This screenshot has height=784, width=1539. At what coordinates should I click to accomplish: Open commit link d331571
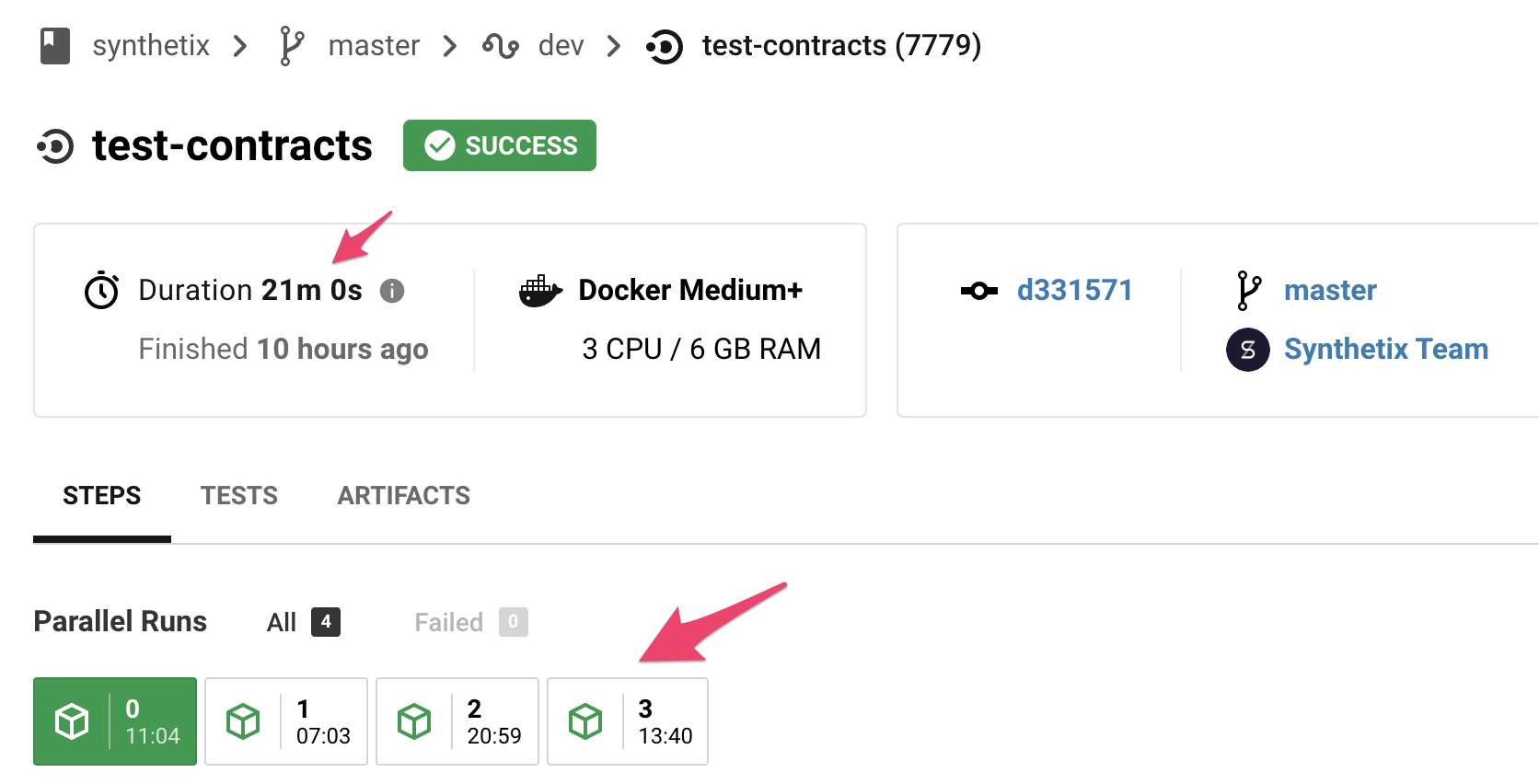(1074, 291)
